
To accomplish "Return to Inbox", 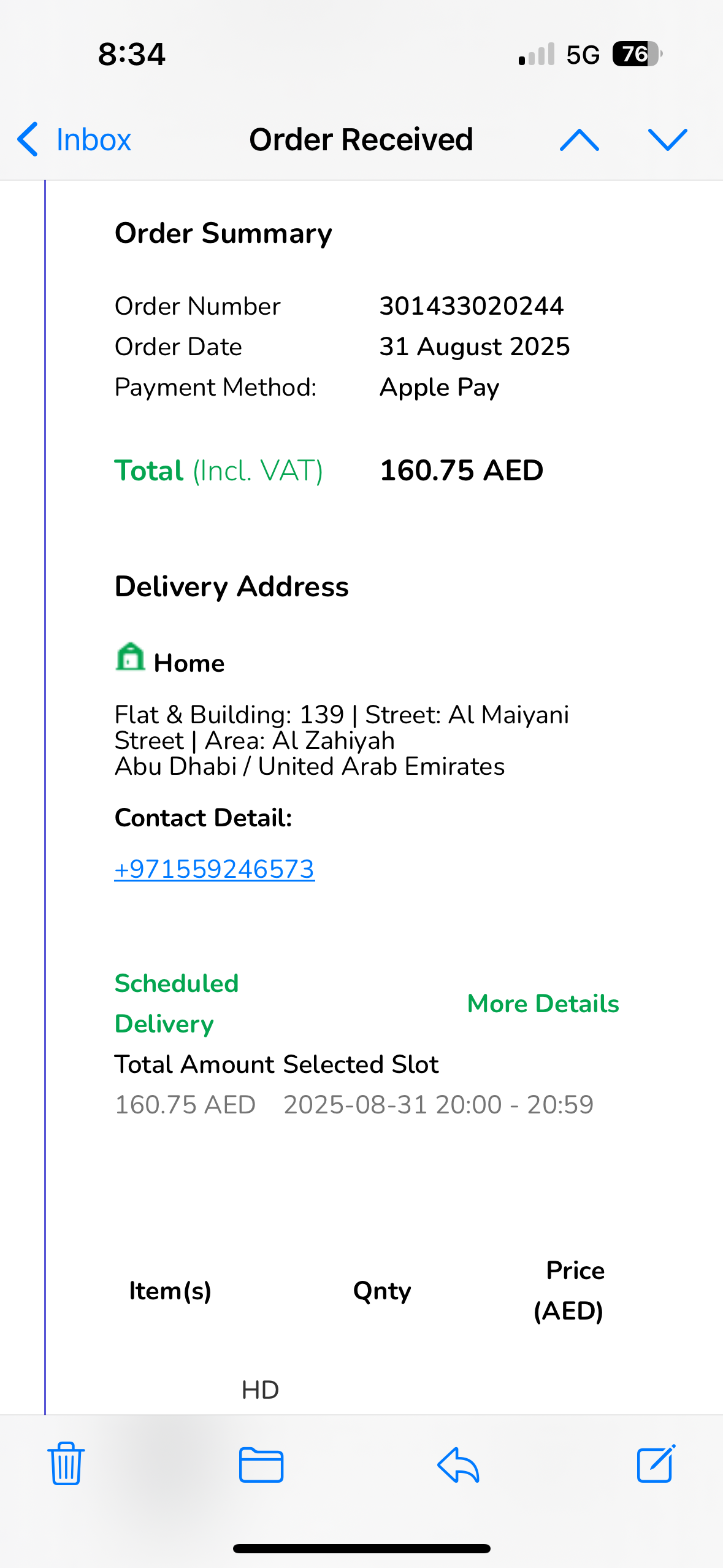I will 93,140.
